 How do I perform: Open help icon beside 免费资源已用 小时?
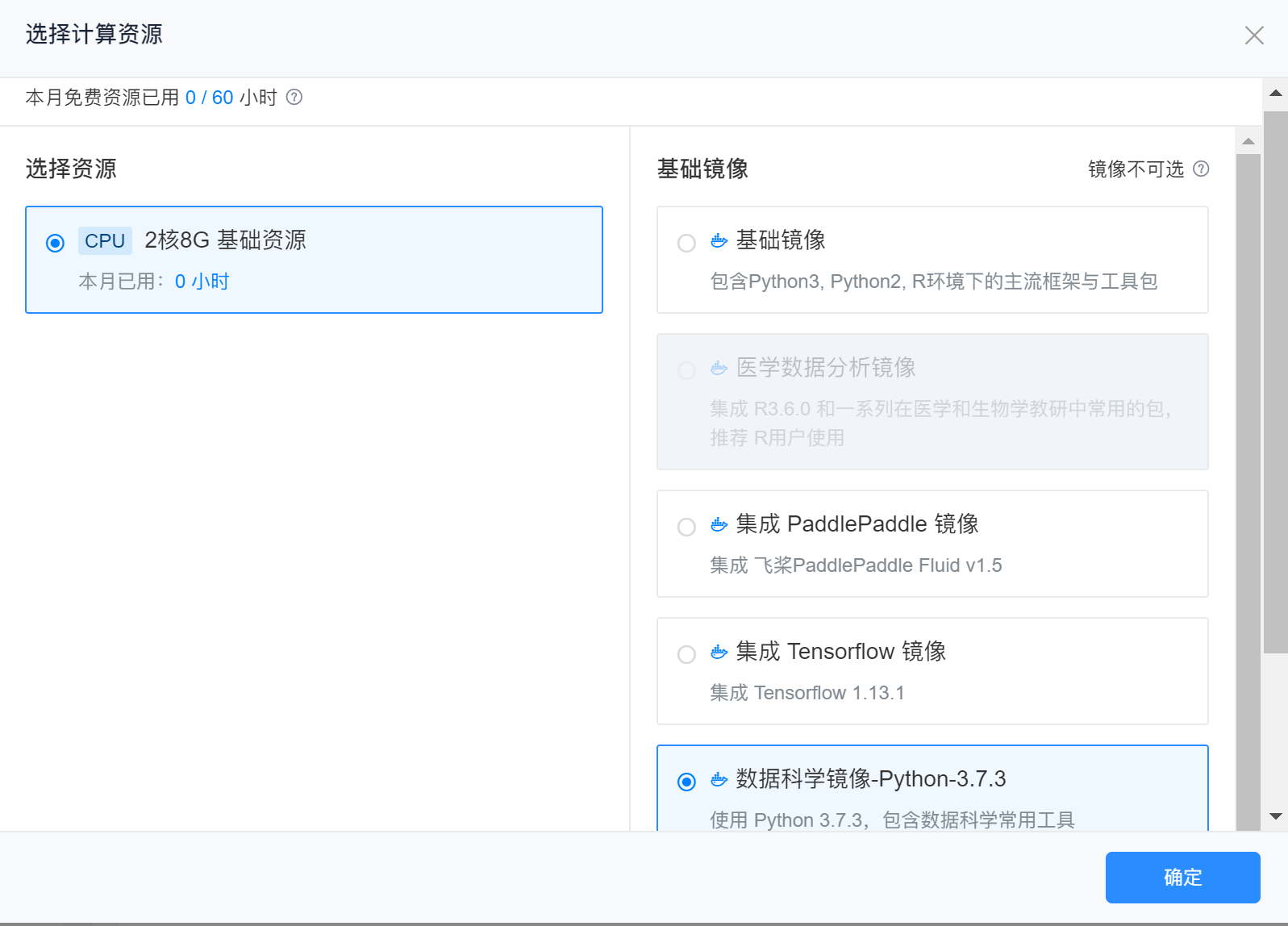coord(294,97)
